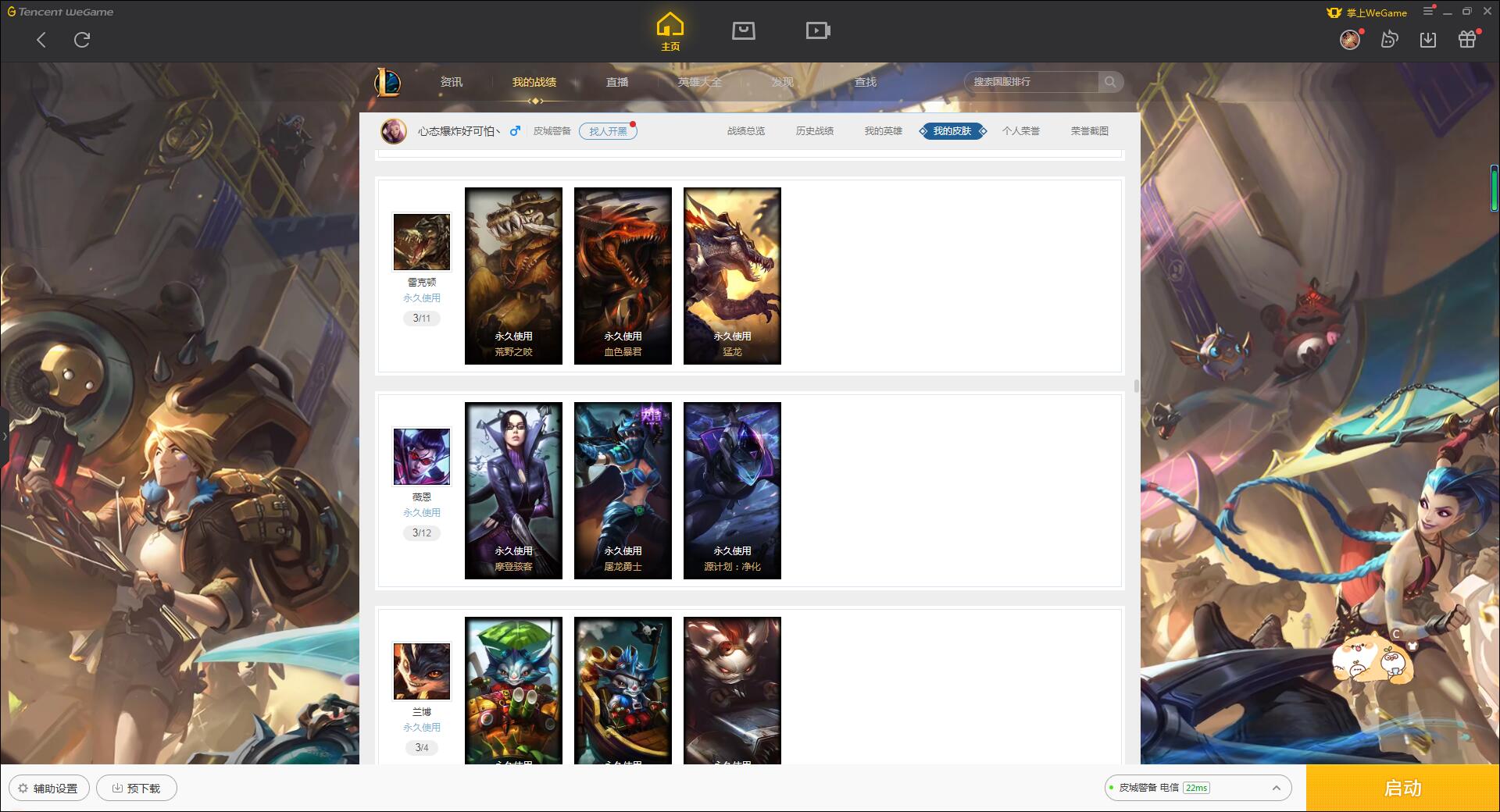Click 永久使用 under 雷克顿
Image resolution: width=1500 pixels, height=812 pixels.
(422, 298)
